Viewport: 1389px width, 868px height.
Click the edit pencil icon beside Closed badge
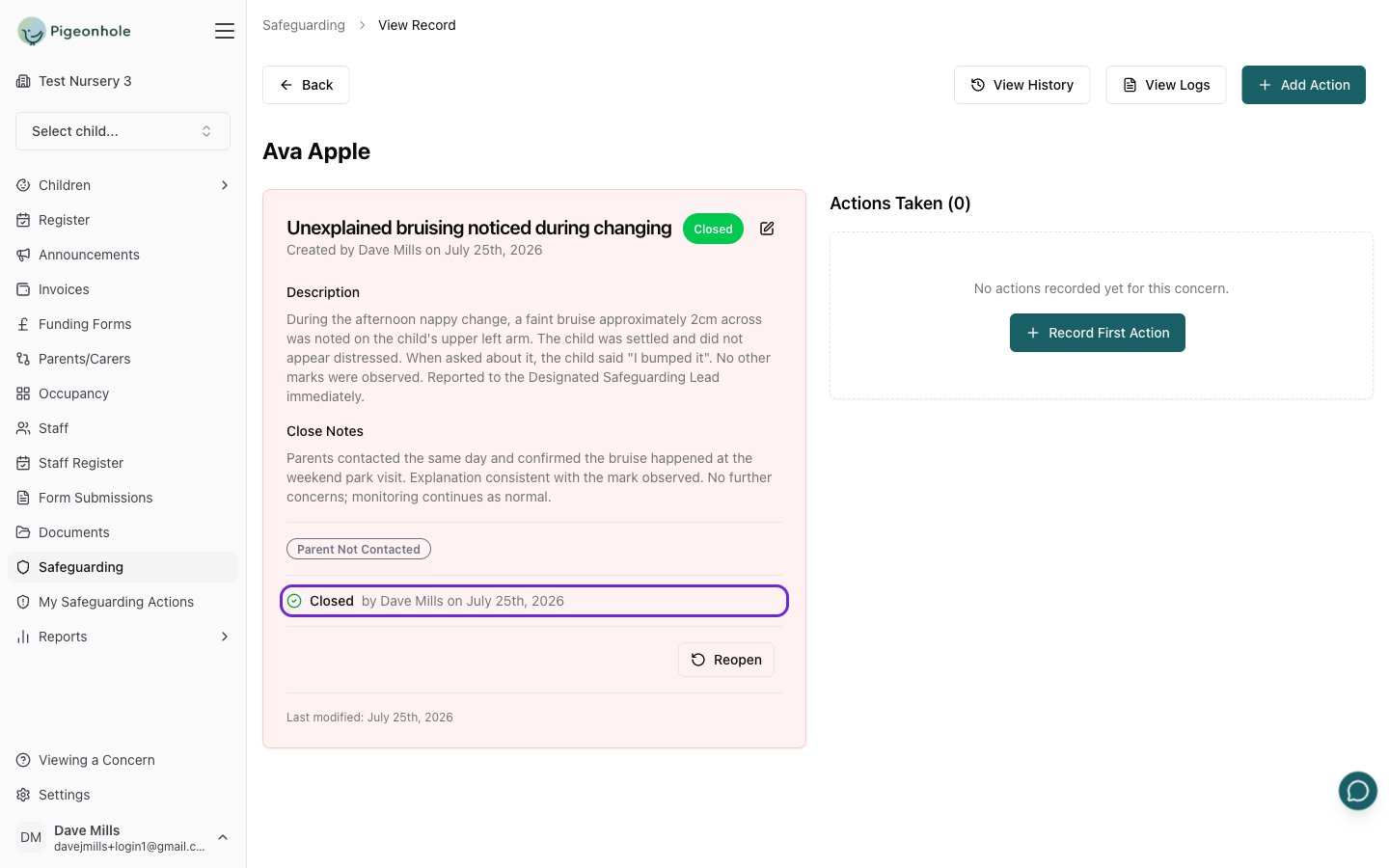(767, 229)
